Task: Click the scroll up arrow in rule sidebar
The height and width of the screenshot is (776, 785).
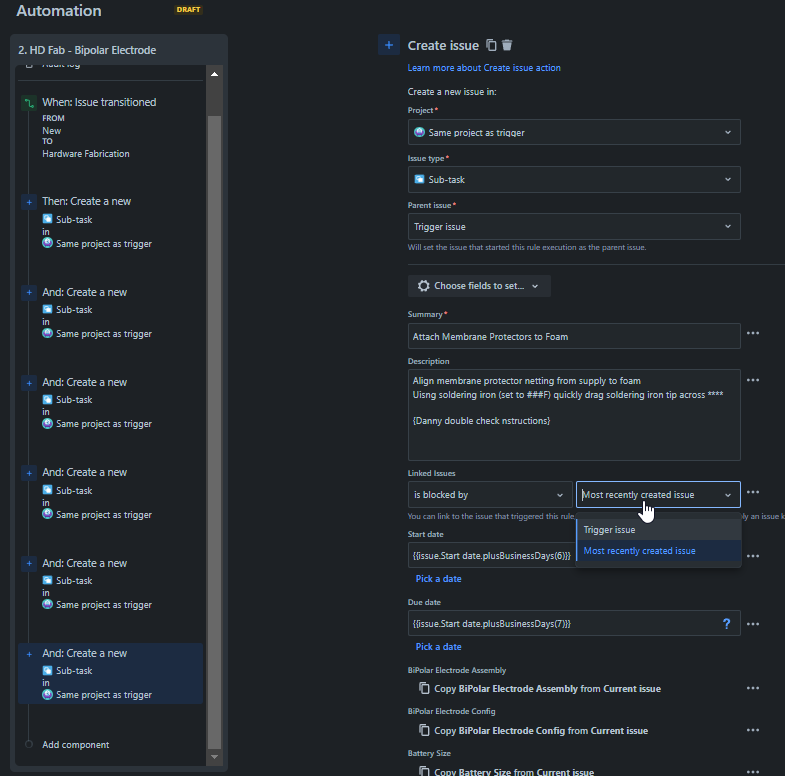Action: pos(214,74)
